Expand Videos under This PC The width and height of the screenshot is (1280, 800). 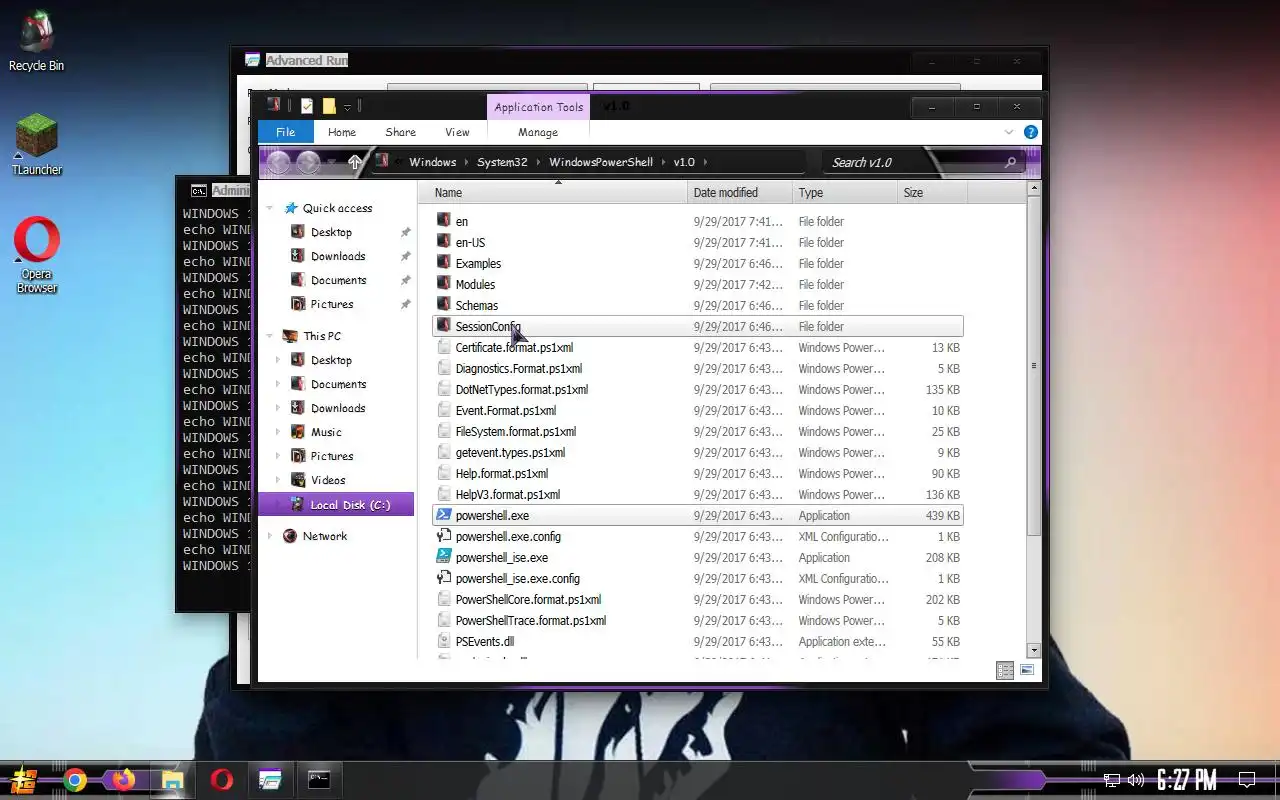click(x=278, y=480)
